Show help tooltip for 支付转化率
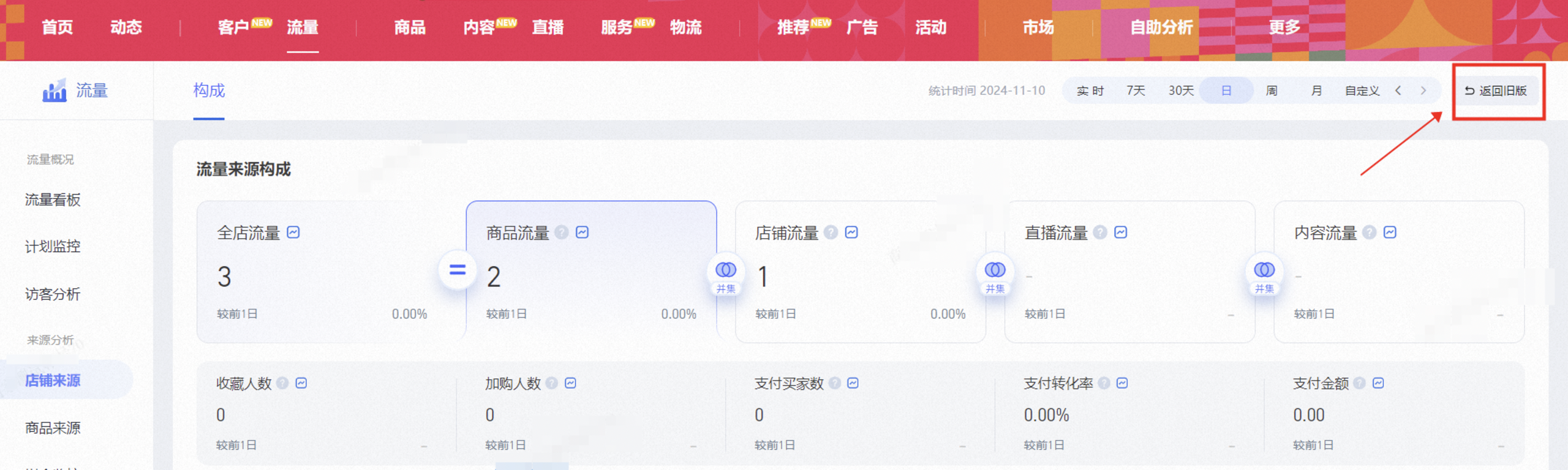1568x470 pixels. (x=1104, y=383)
